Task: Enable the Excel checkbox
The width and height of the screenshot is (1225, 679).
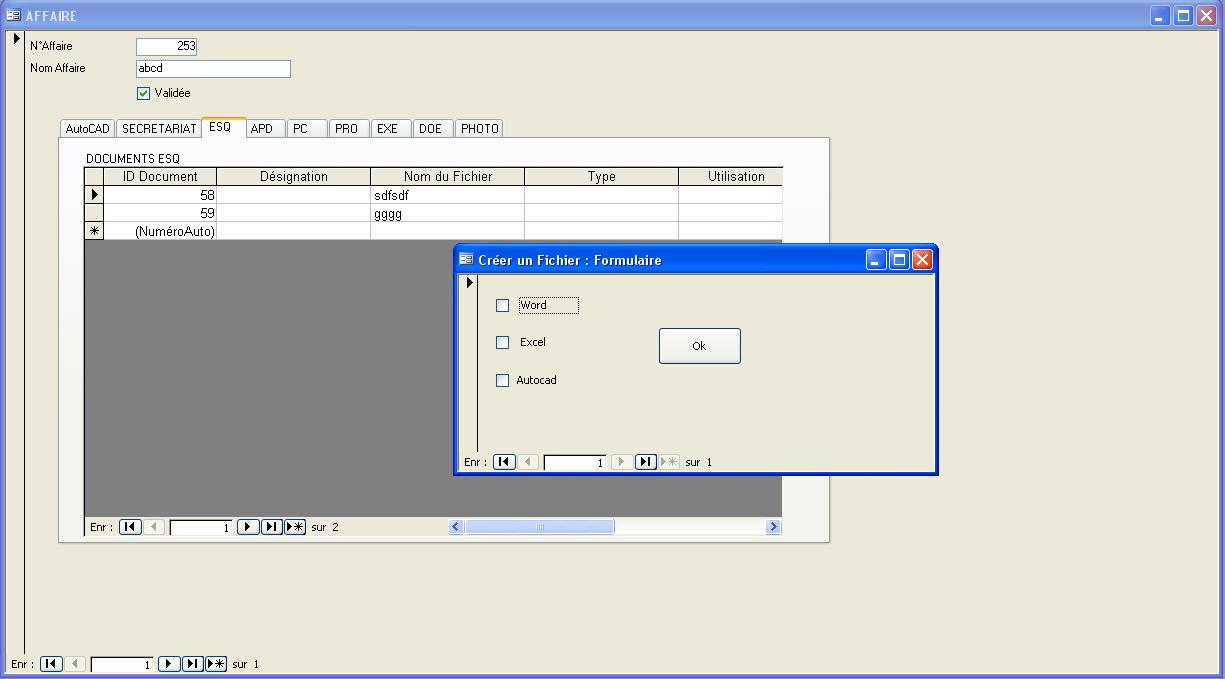Action: click(503, 343)
